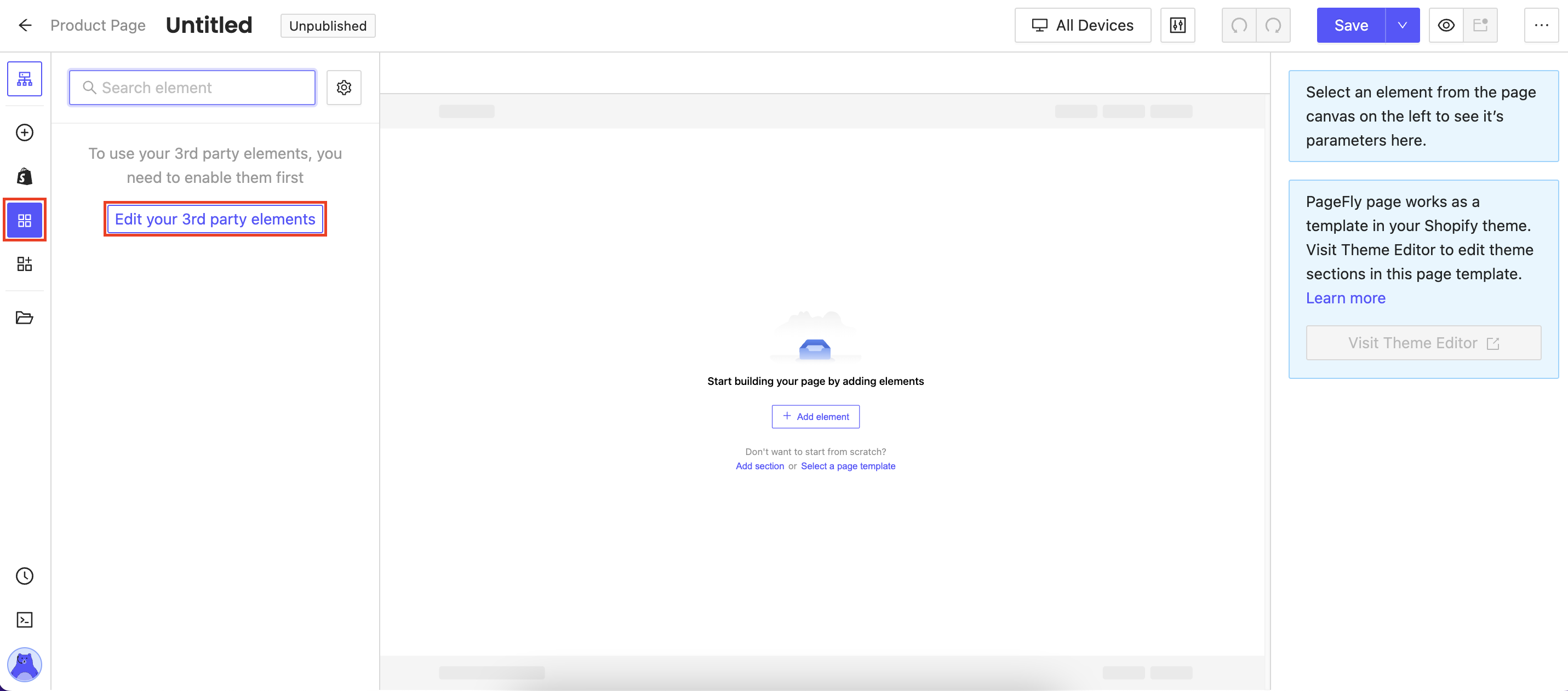Open version history clock icon
The height and width of the screenshot is (691, 1568).
(x=24, y=576)
